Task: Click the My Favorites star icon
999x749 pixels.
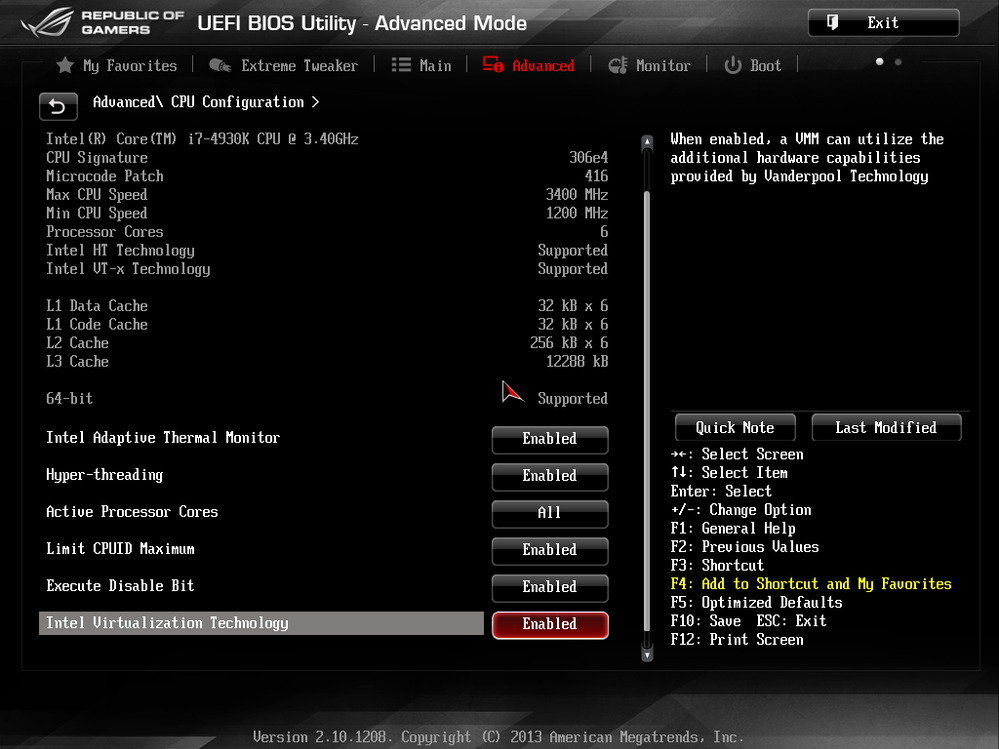Action: tap(65, 65)
